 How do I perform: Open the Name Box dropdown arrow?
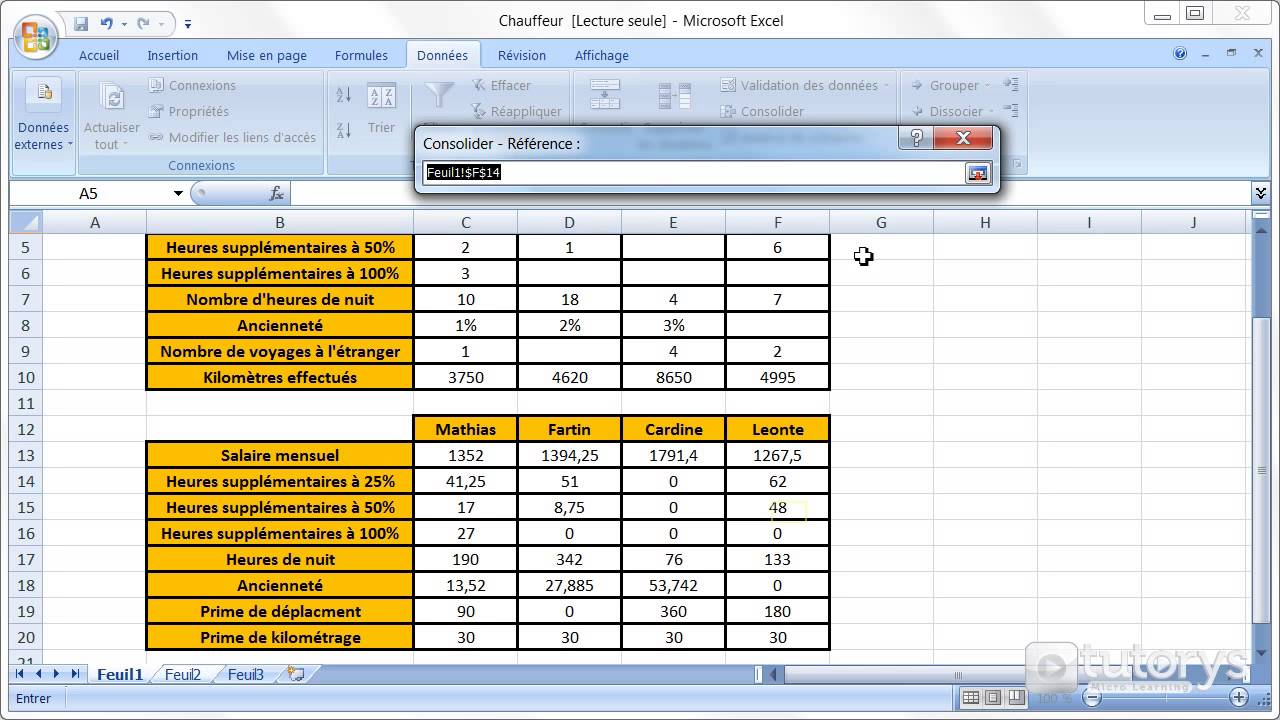coord(178,194)
